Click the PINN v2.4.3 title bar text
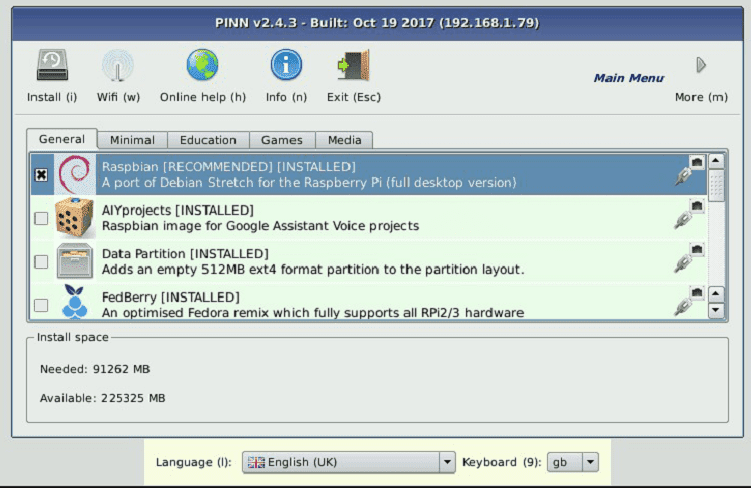 [x=377, y=23]
